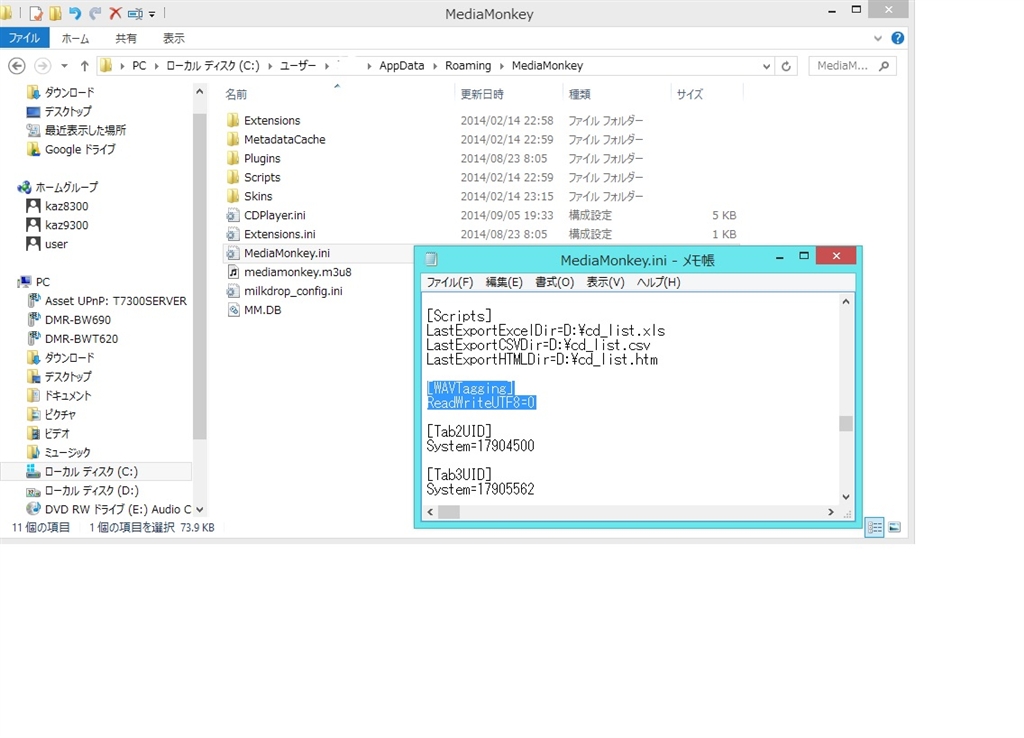Click the AppData breadcrumb segment

[x=402, y=66]
